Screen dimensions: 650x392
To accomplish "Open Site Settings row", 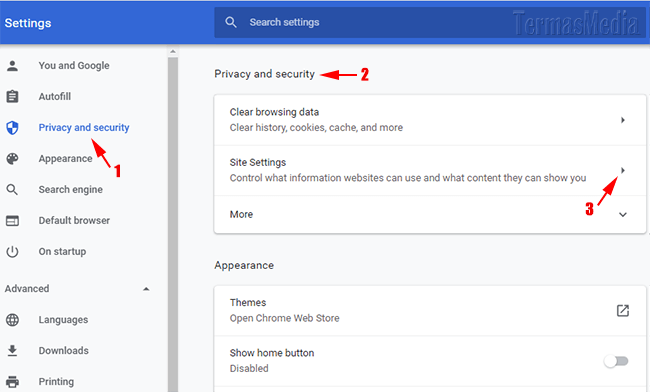I will click(x=430, y=170).
